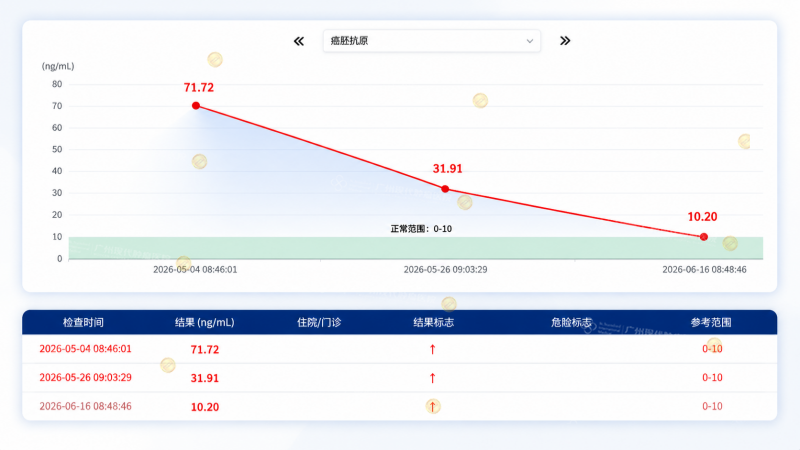
Task: Select table row time 2026-06-16 08:48:46
Action: pos(85,406)
